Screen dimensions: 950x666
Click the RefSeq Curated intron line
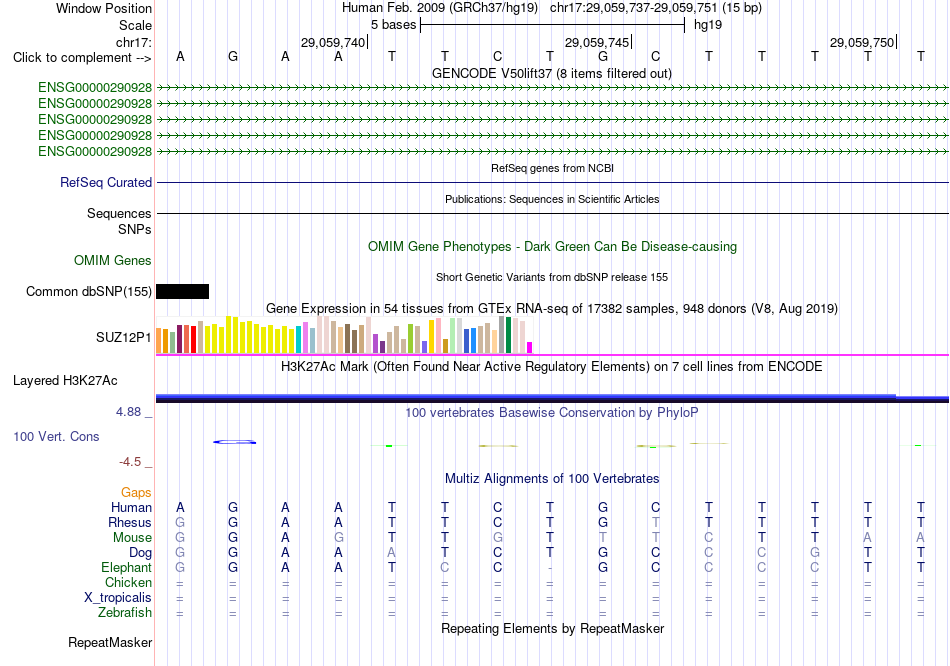pyautogui.click(x=552, y=182)
